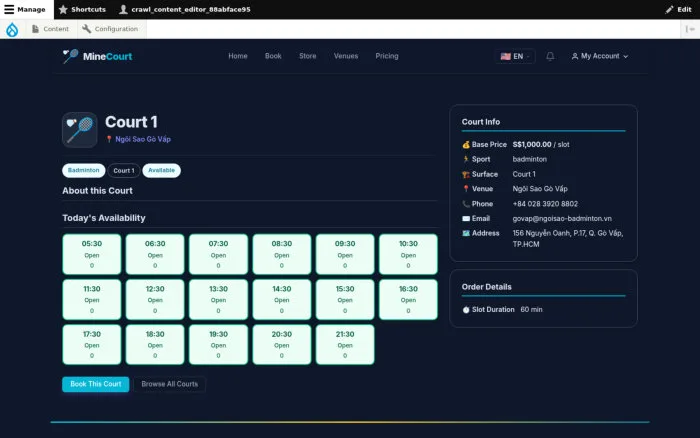Image resolution: width=700 pixels, height=438 pixels.
Task: Open the EN language dropdown
Action: click(515, 56)
